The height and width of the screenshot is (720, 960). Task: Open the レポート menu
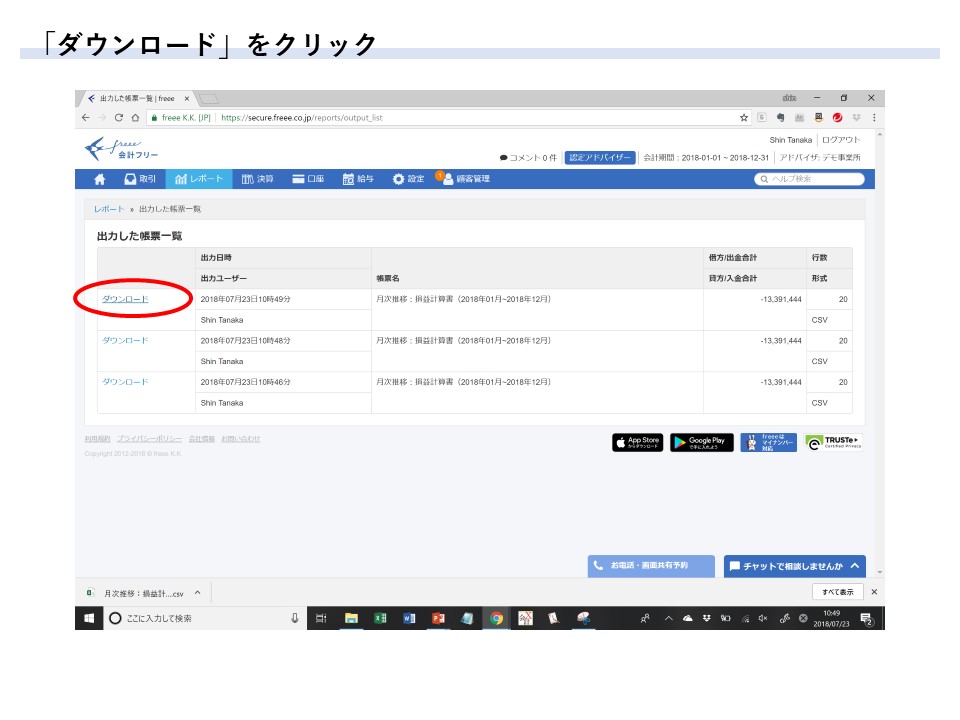pyautogui.click(x=199, y=179)
